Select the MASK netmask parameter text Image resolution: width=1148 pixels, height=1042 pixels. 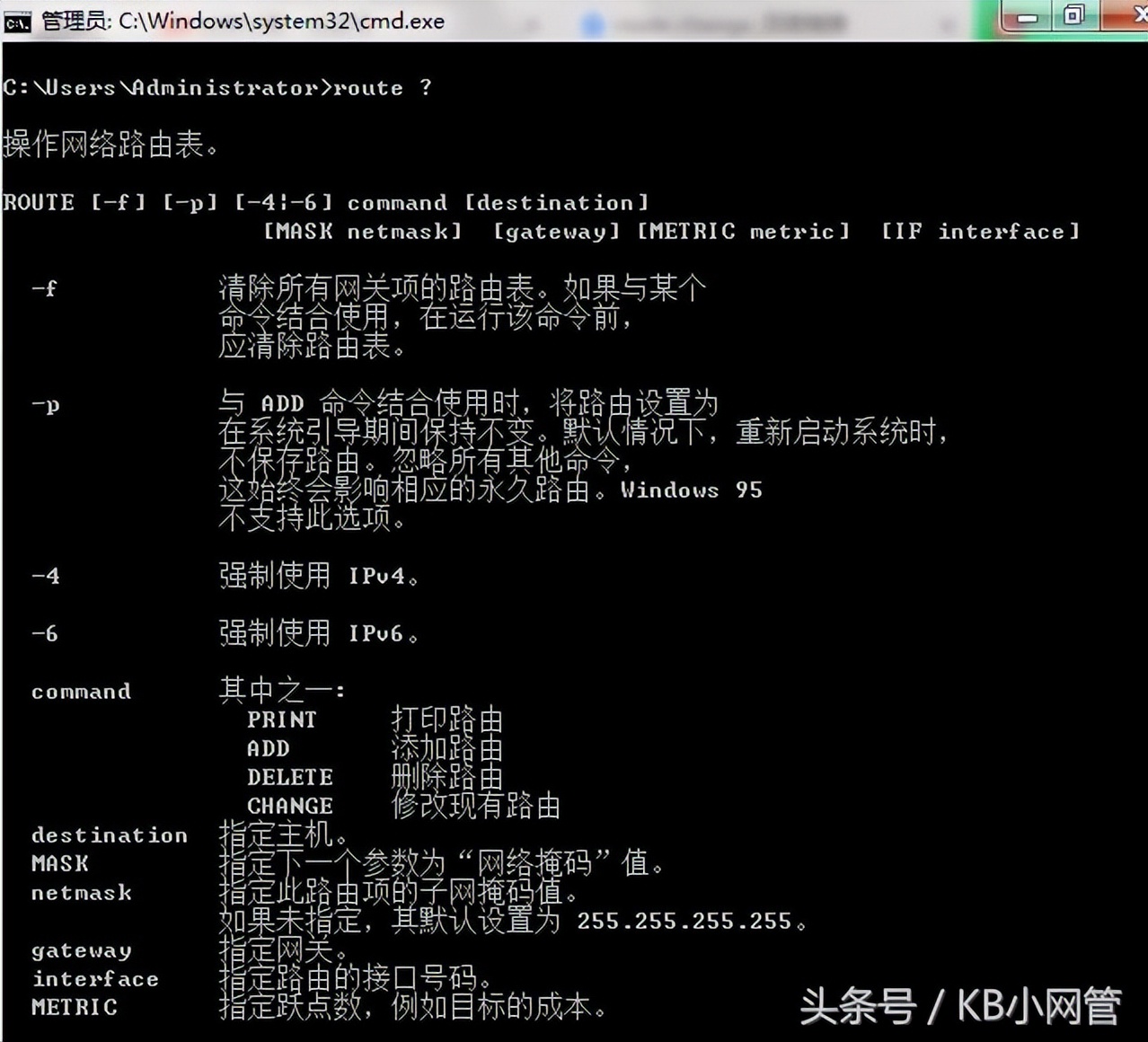361,231
